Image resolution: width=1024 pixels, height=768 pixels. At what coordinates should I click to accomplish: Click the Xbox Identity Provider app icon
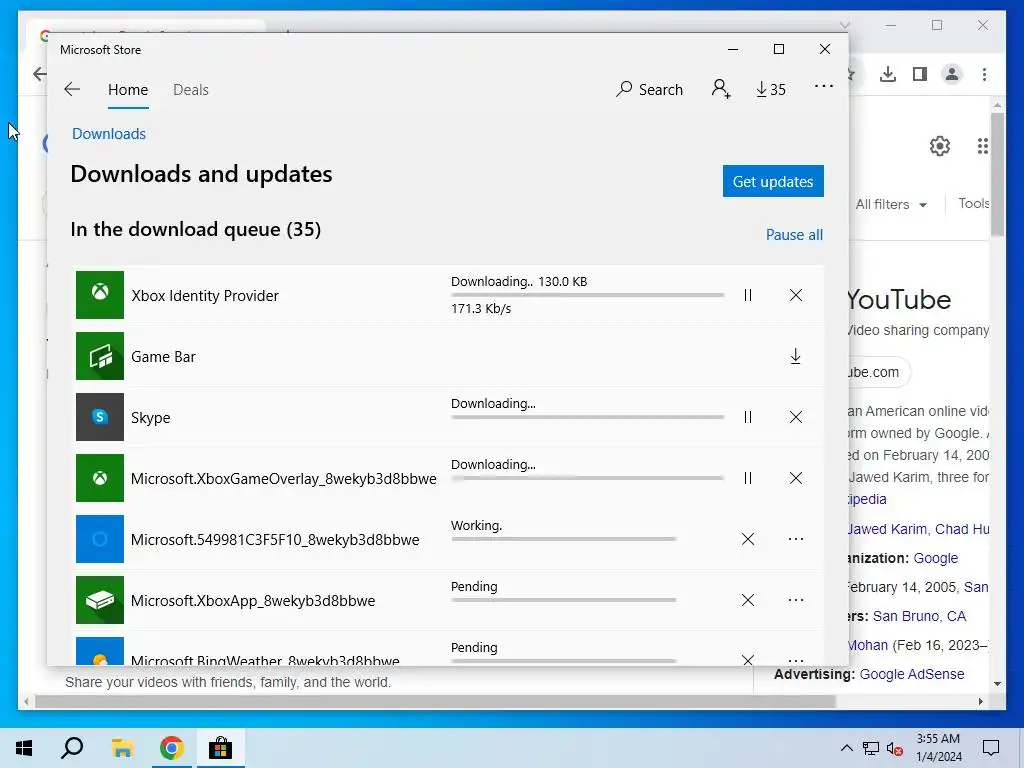[100, 295]
